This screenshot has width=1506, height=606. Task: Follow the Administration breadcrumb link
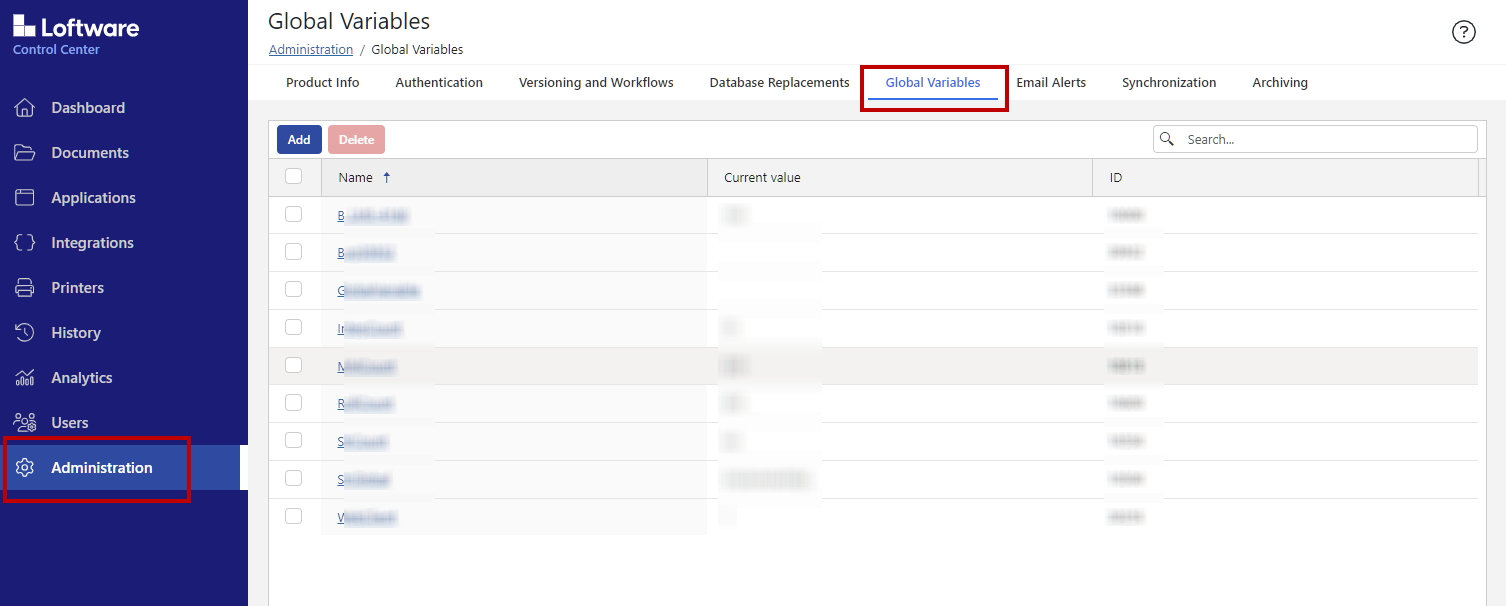(x=311, y=50)
